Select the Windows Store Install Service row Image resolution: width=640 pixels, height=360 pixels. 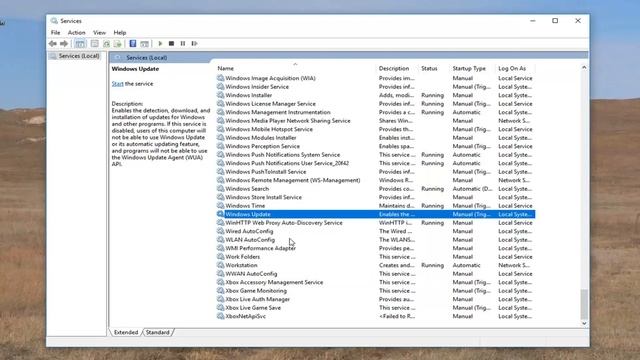pyautogui.click(x=376, y=197)
